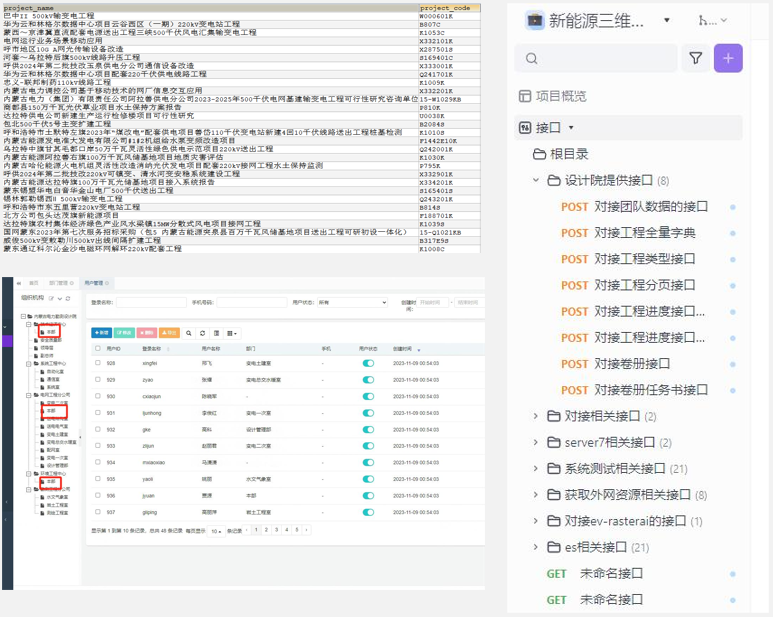Click the blue 新增 button
This screenshot has width=773, height=617.
coord(101,333)
